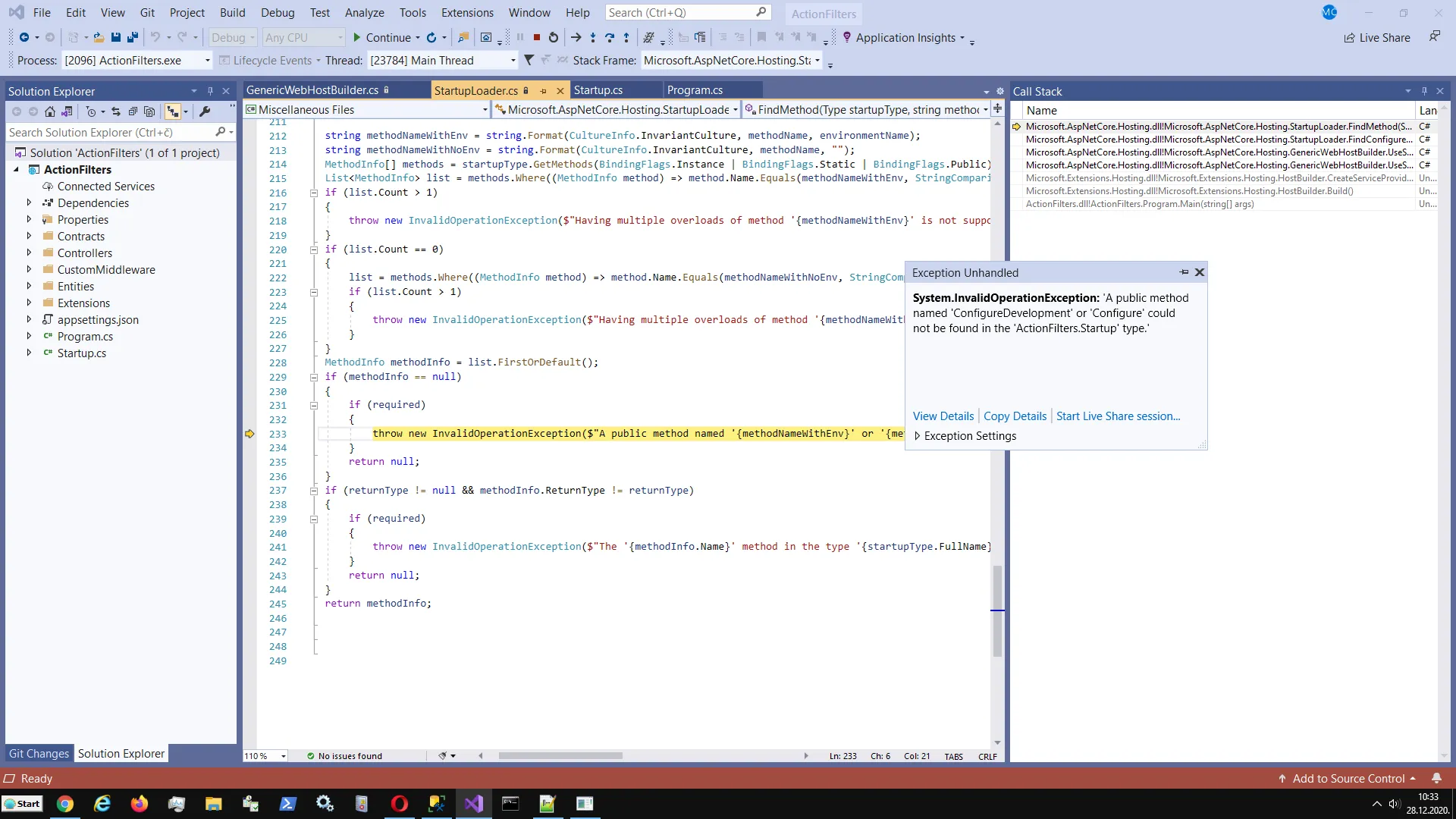Click the Save All icon
The width and height of the screenshot is (1456, 819).
(133, 37)
